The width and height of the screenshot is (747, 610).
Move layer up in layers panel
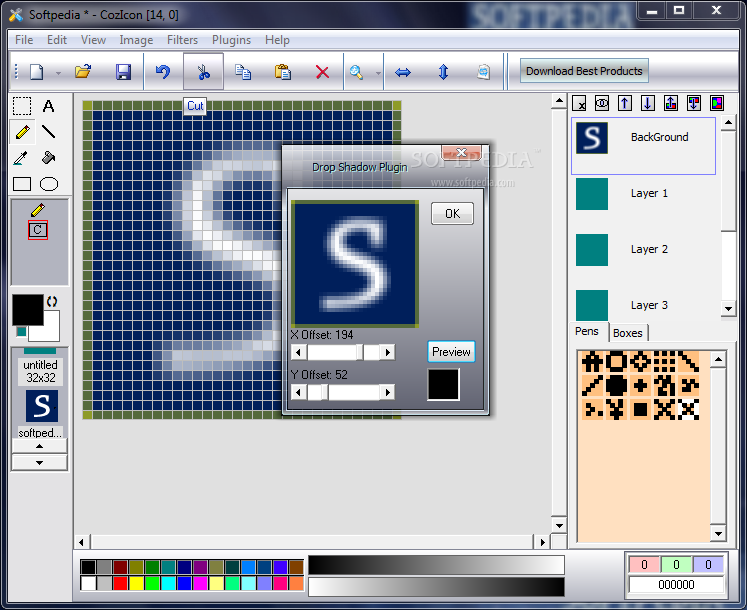(625, 103)
